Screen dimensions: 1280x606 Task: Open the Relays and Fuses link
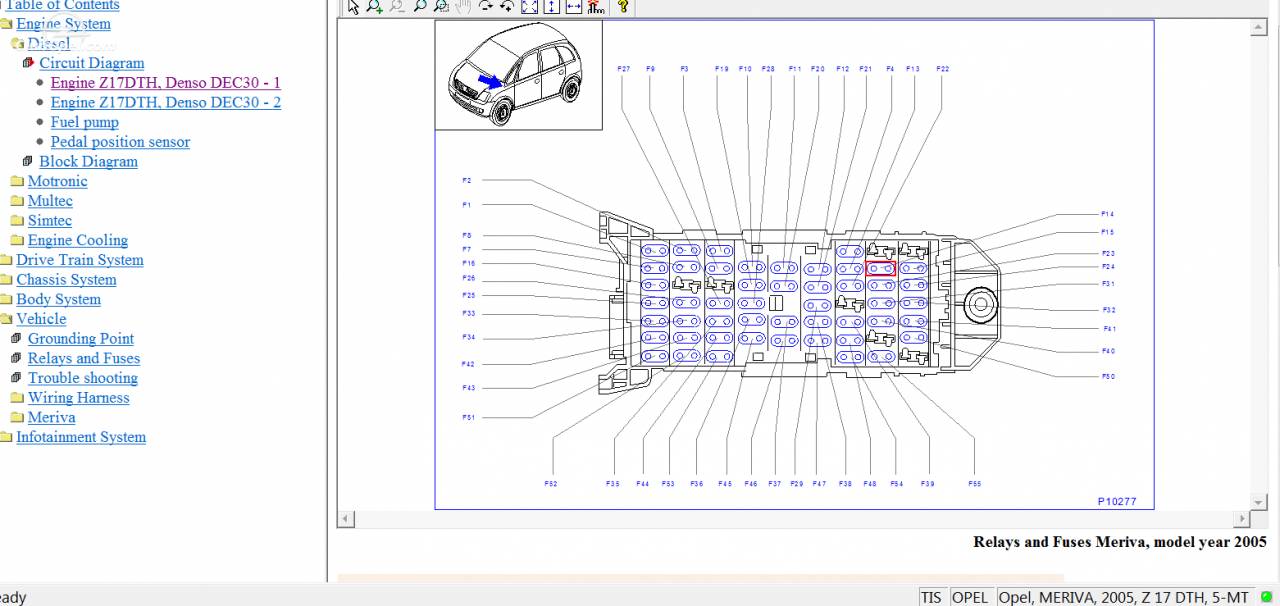pos(84,358)
